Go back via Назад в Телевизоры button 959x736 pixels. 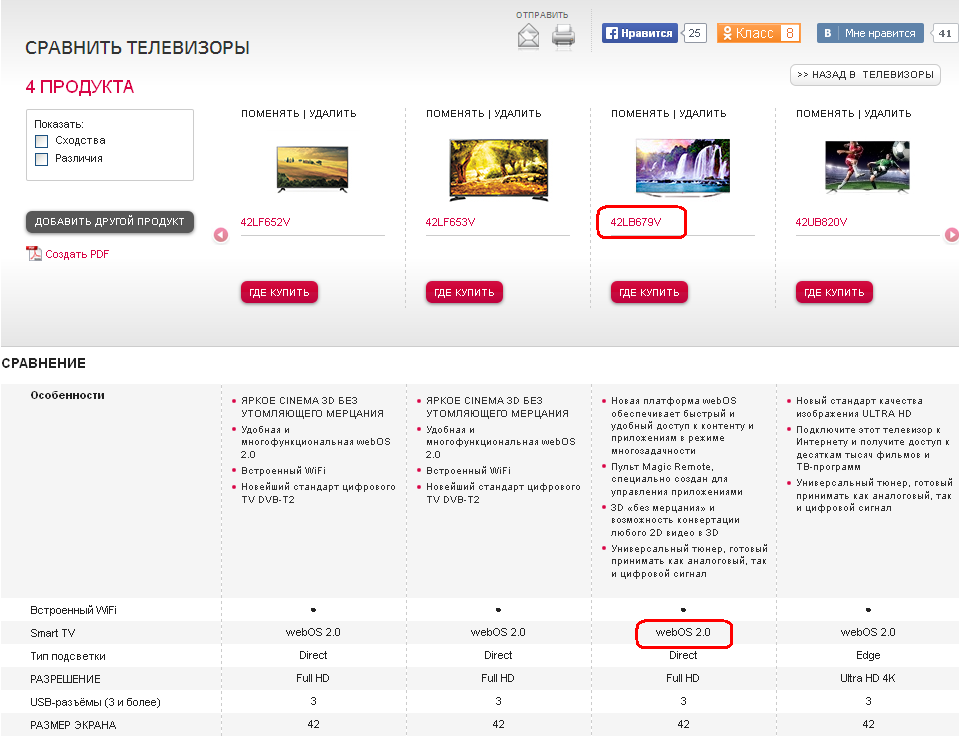[865, 74]
